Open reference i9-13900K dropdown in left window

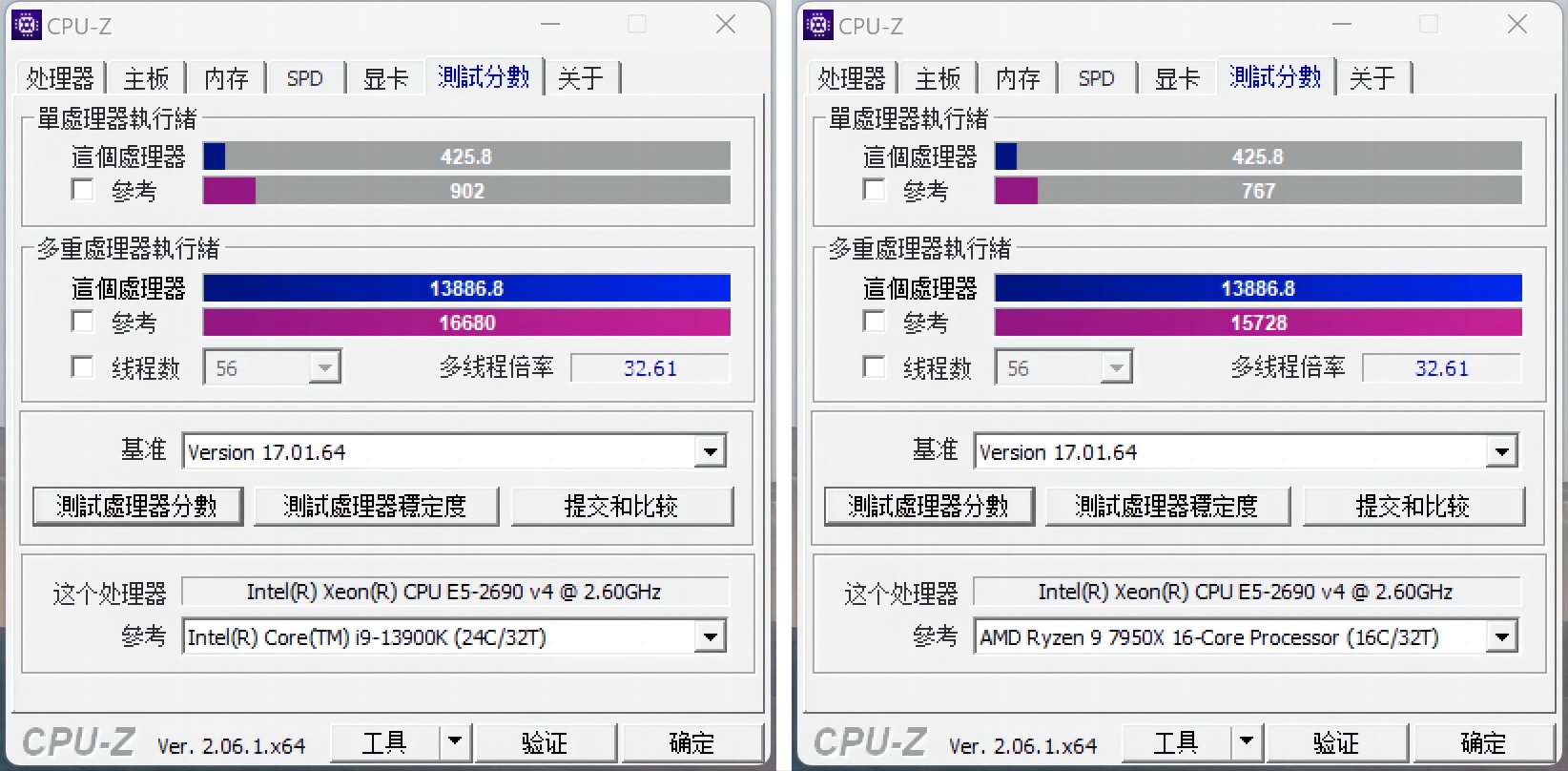pos(710,636)
